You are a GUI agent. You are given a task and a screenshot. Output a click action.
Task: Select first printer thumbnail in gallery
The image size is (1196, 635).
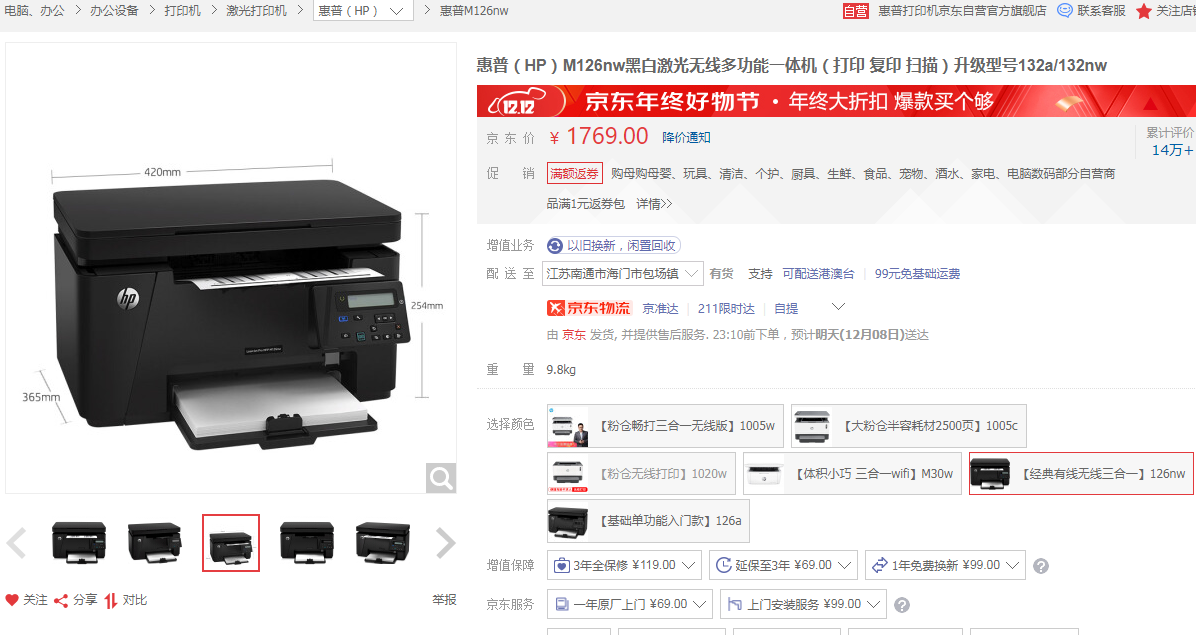(79, 543)
